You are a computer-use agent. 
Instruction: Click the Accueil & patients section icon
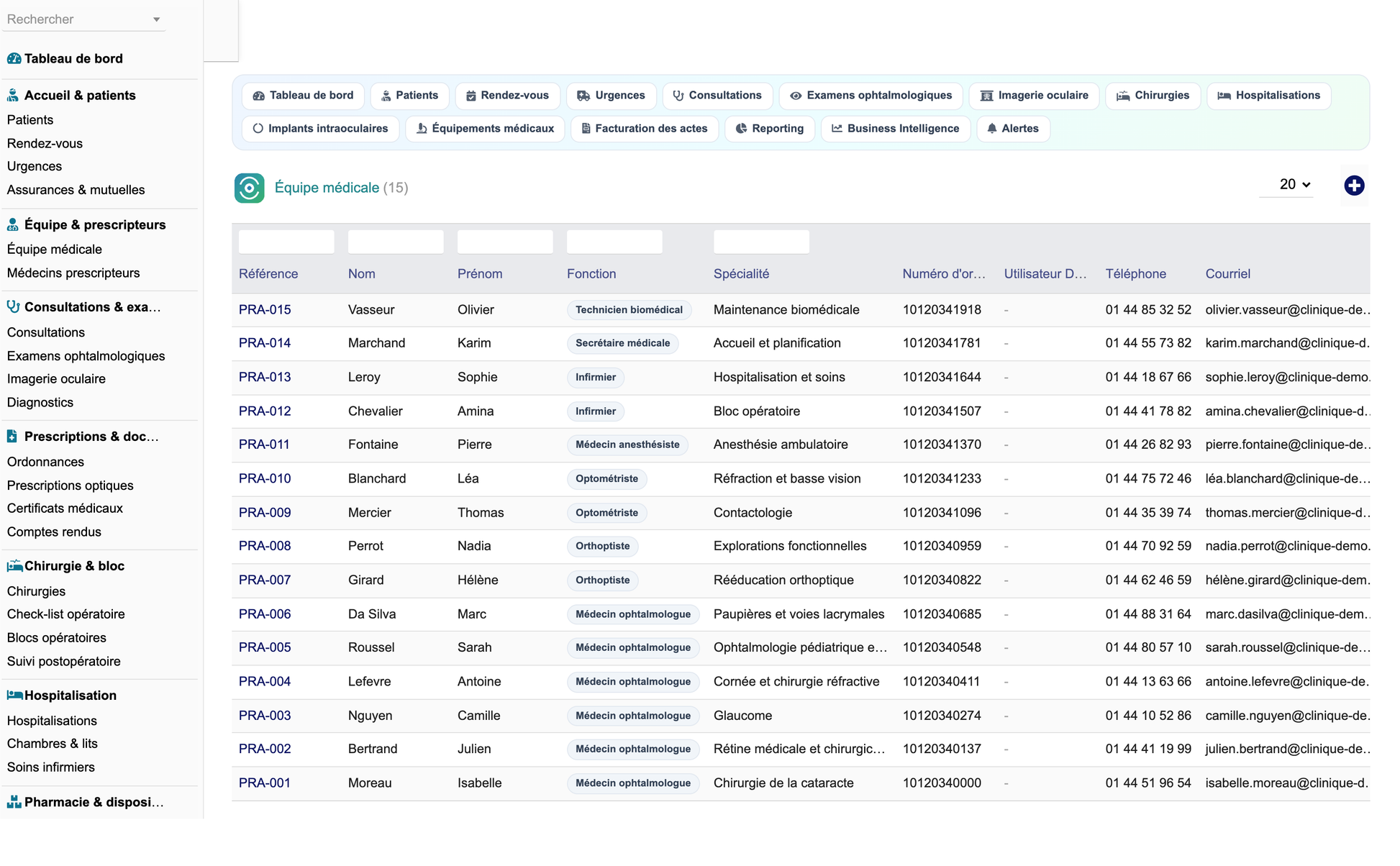(x=13, y=95)
